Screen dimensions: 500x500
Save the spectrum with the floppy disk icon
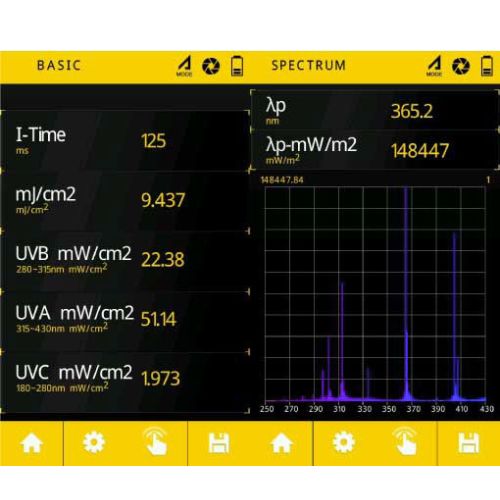pos(469,443)
